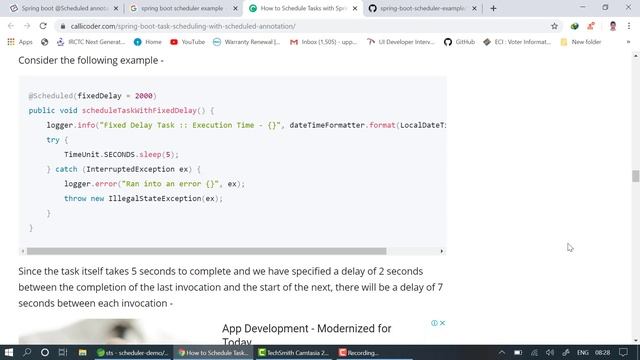Close the Spring boot @Scheduled tab
This screenshot has width=640, height=360.
click(x=116, y=8)
